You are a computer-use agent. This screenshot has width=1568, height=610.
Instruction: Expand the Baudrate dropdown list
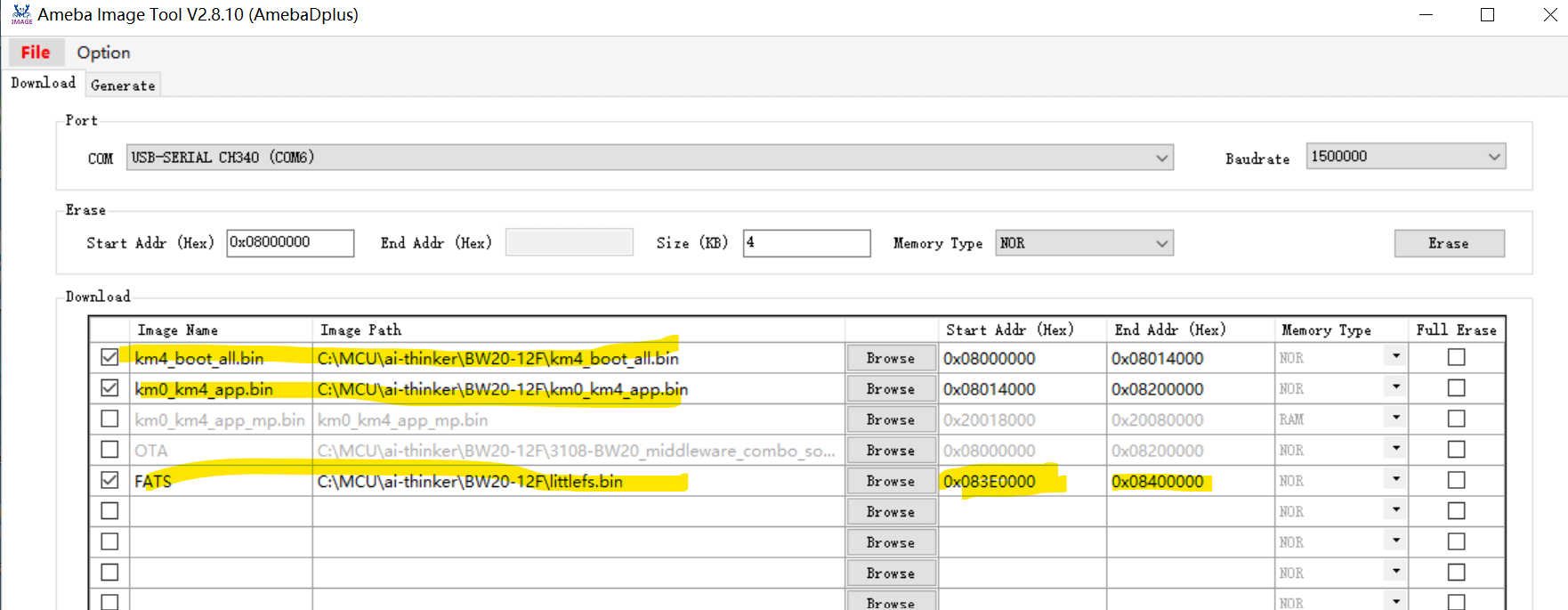(1493, 157)
